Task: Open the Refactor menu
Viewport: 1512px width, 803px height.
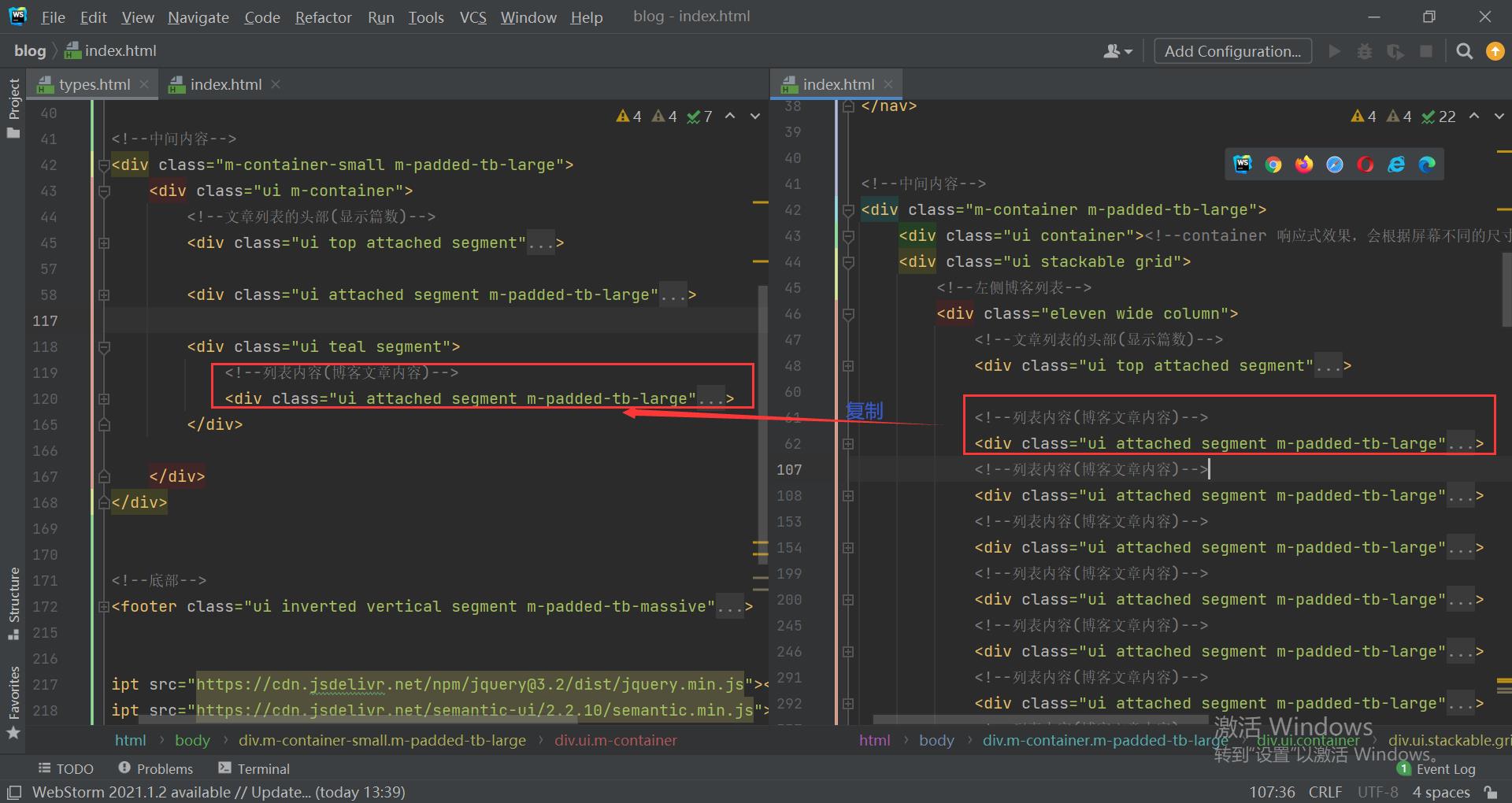Action: click(x=323, y=17)
